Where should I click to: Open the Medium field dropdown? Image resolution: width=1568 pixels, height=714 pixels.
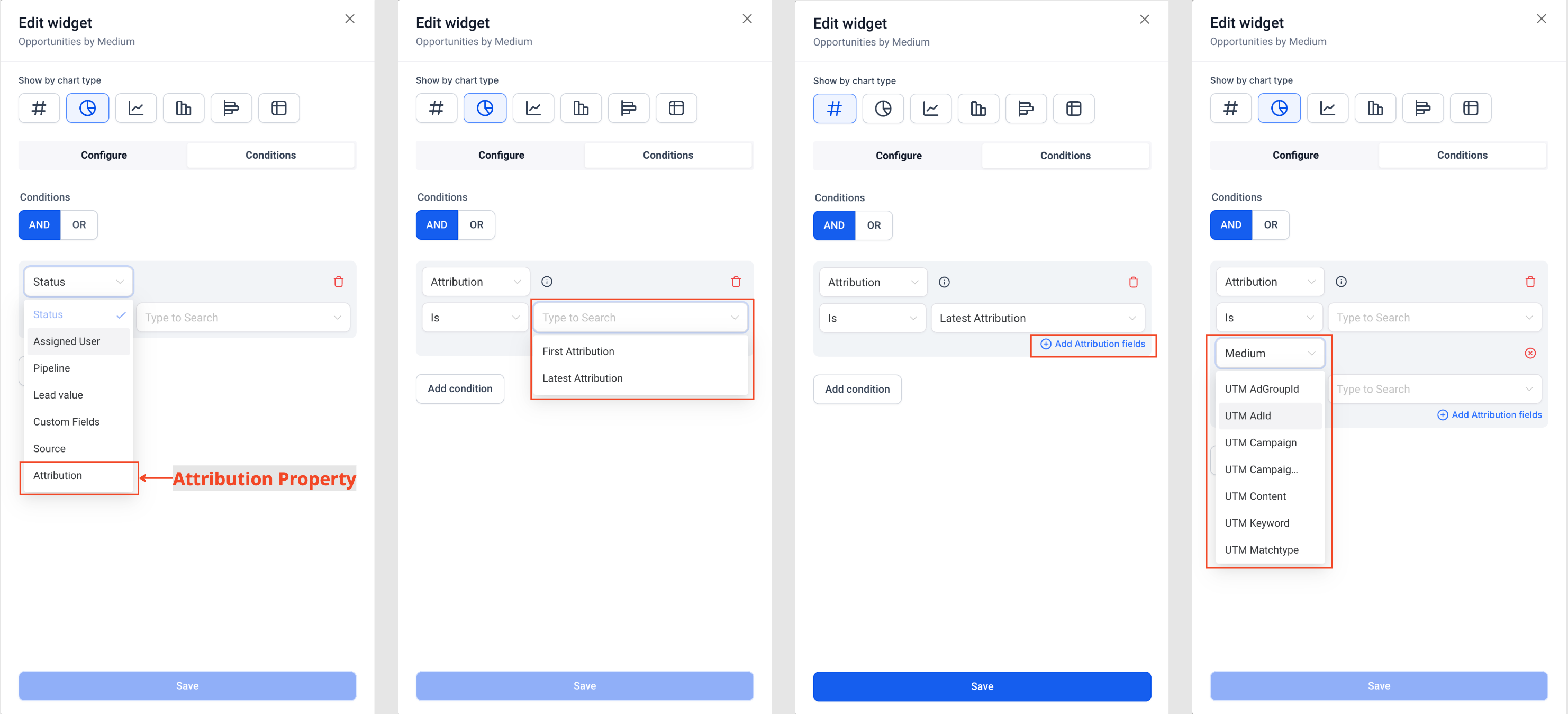tap(1270, 353)
